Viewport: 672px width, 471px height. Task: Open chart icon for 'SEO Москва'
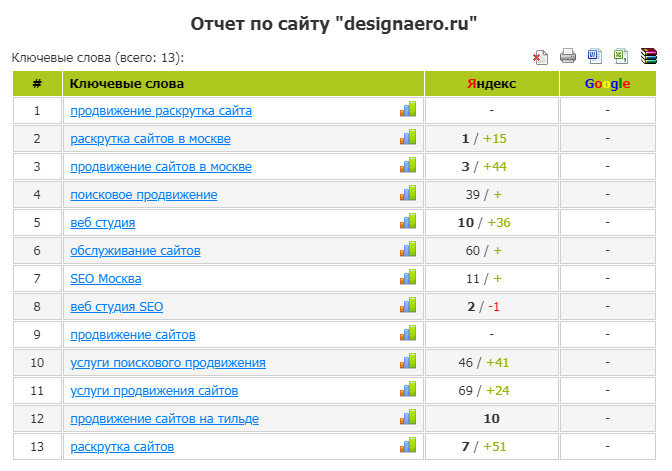(x=408, y=277)
